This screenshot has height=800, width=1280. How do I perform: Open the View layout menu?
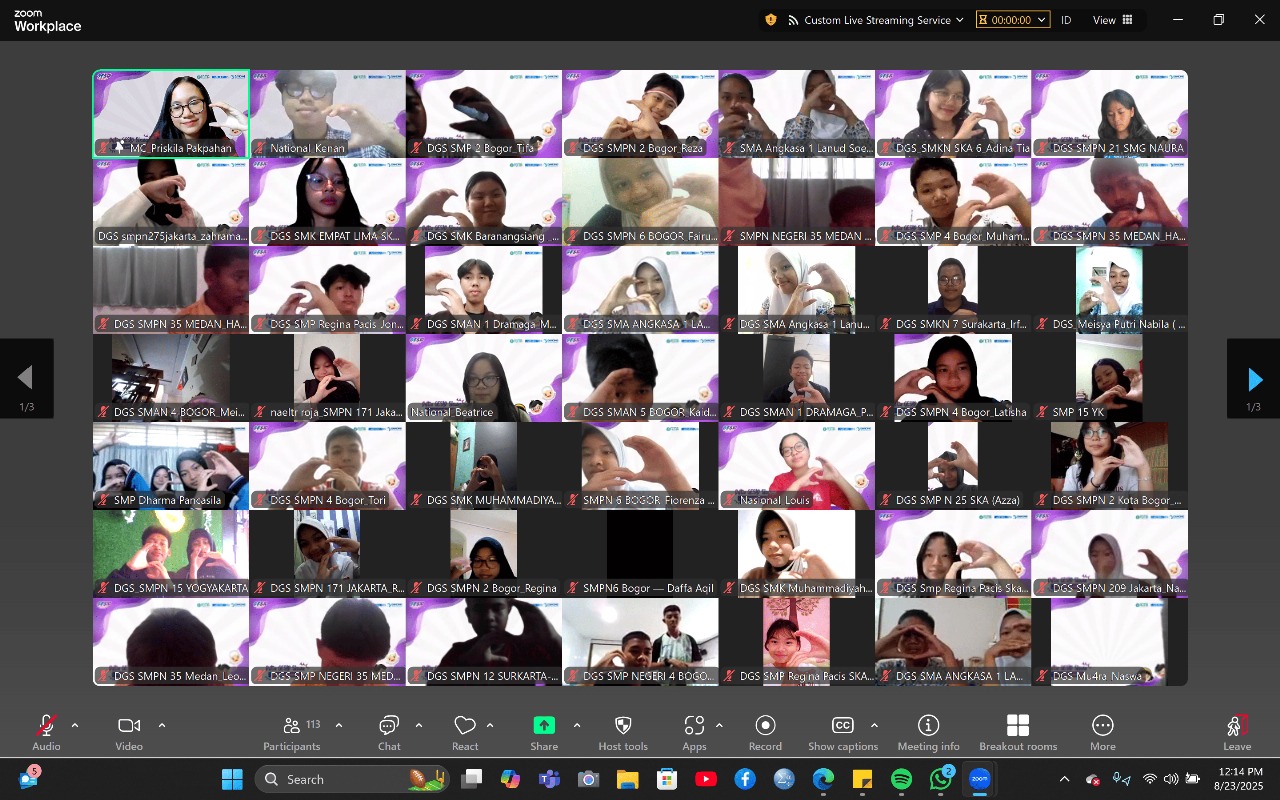click(x=1112, y=20)
